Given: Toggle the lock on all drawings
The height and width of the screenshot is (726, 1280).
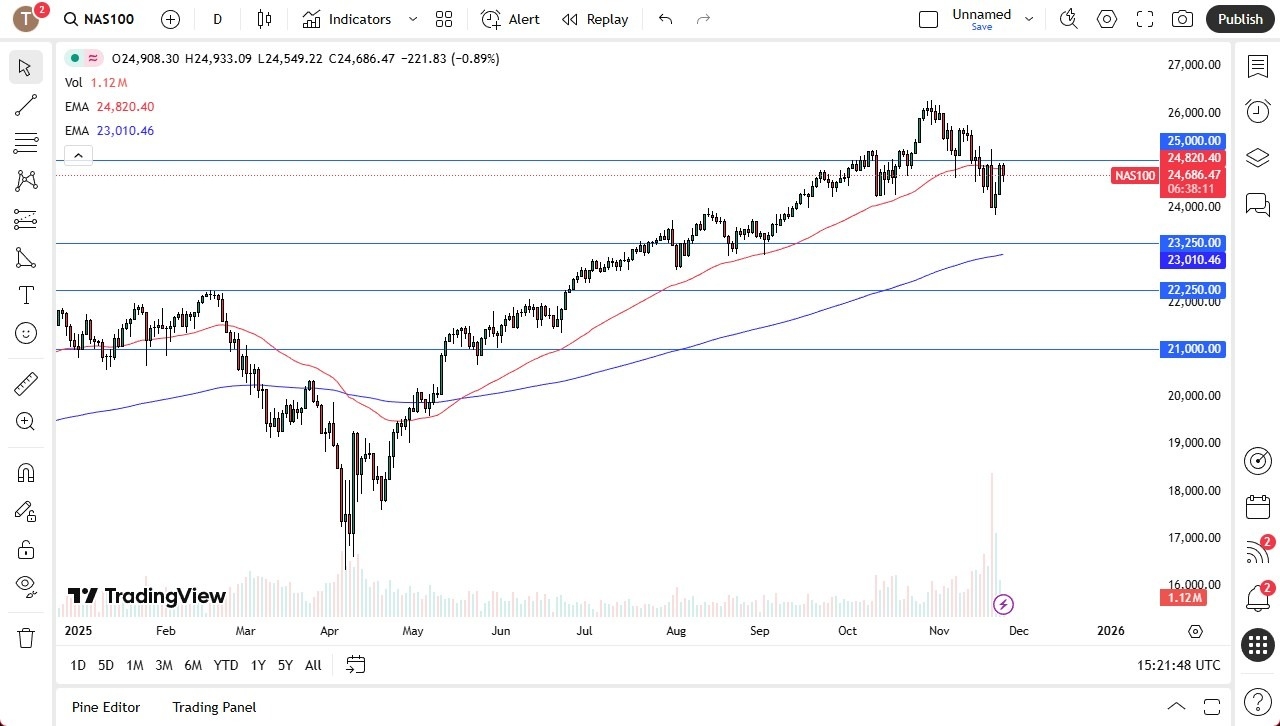Looking at the screenshot, I should coord(25,548).
